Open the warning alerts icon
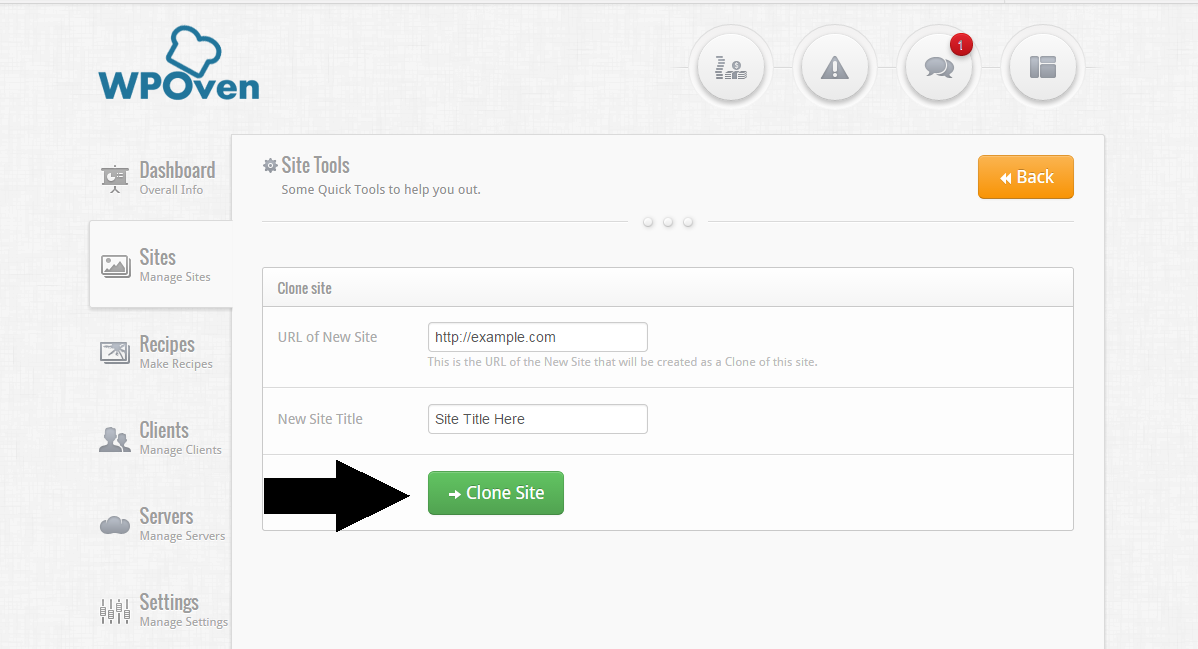 834,67
